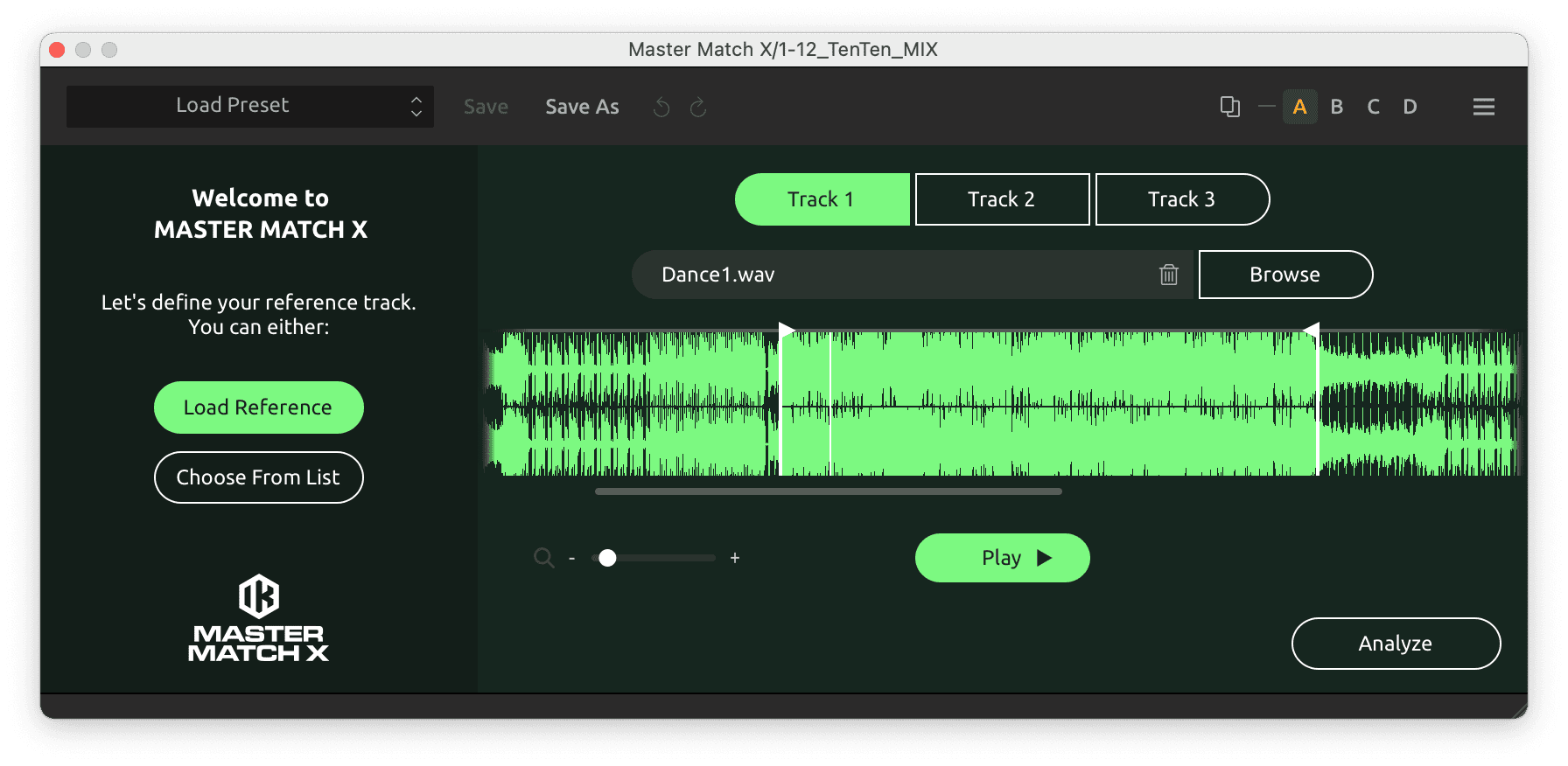Viewport: 1568px width, 766px height.
Task: Click the redo arrow icon
Action: tap(698, 108)
